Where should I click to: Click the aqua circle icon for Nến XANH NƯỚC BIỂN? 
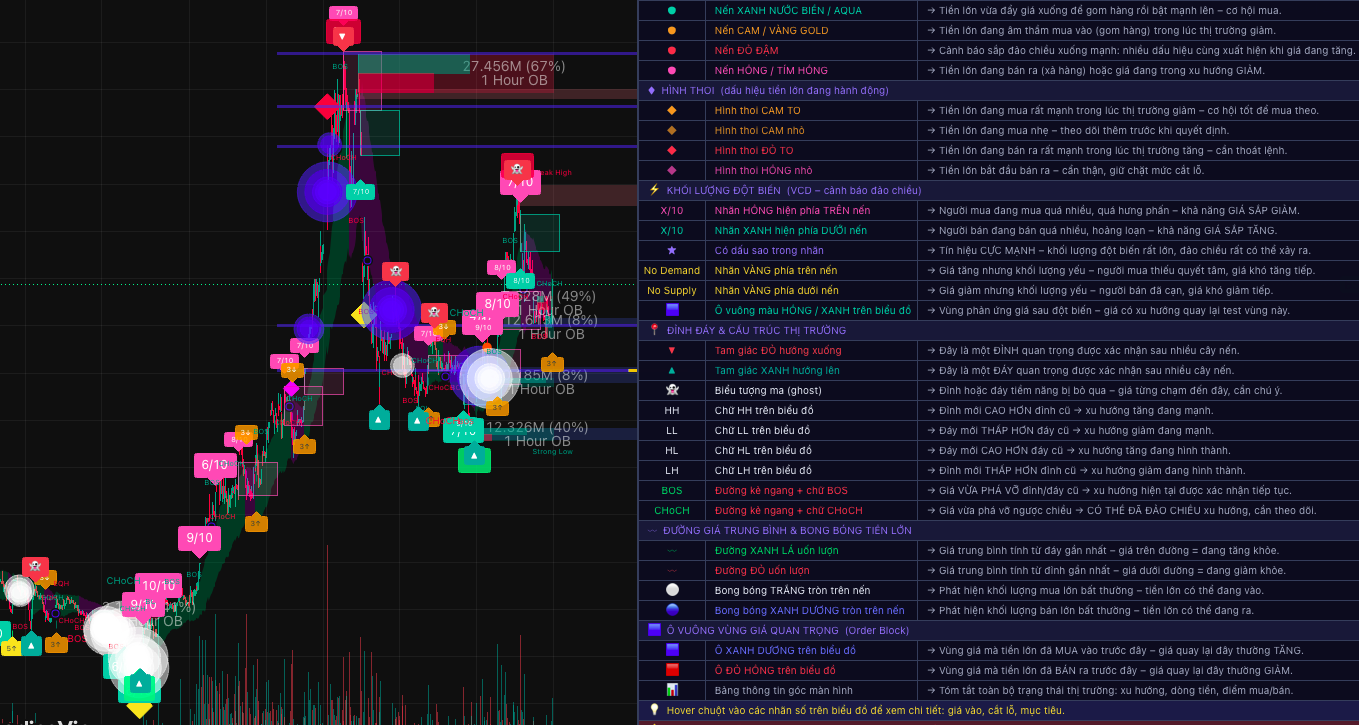click(671, 10)
